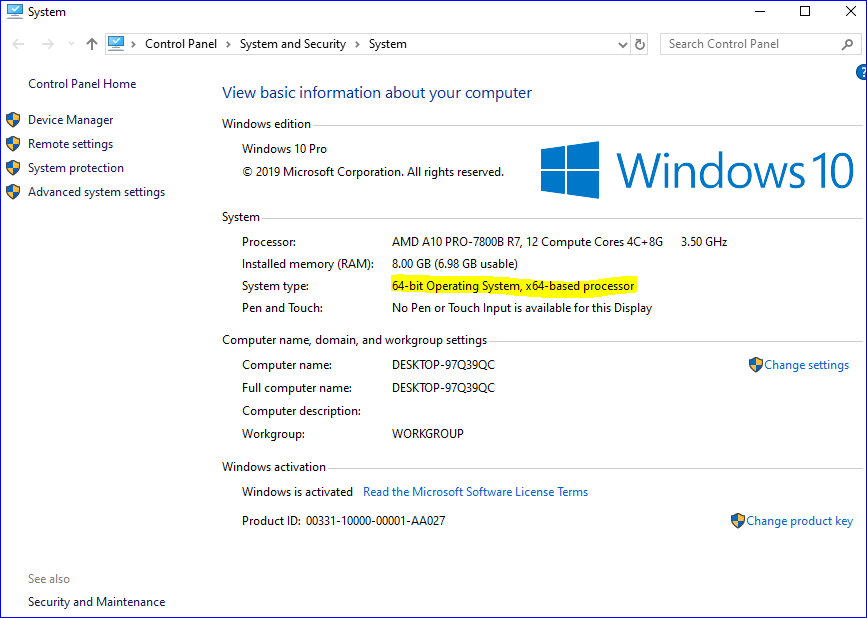Click the System breadcrumb item
The width and height of the screenshot is (867, 618).
(x=388, y=44)
